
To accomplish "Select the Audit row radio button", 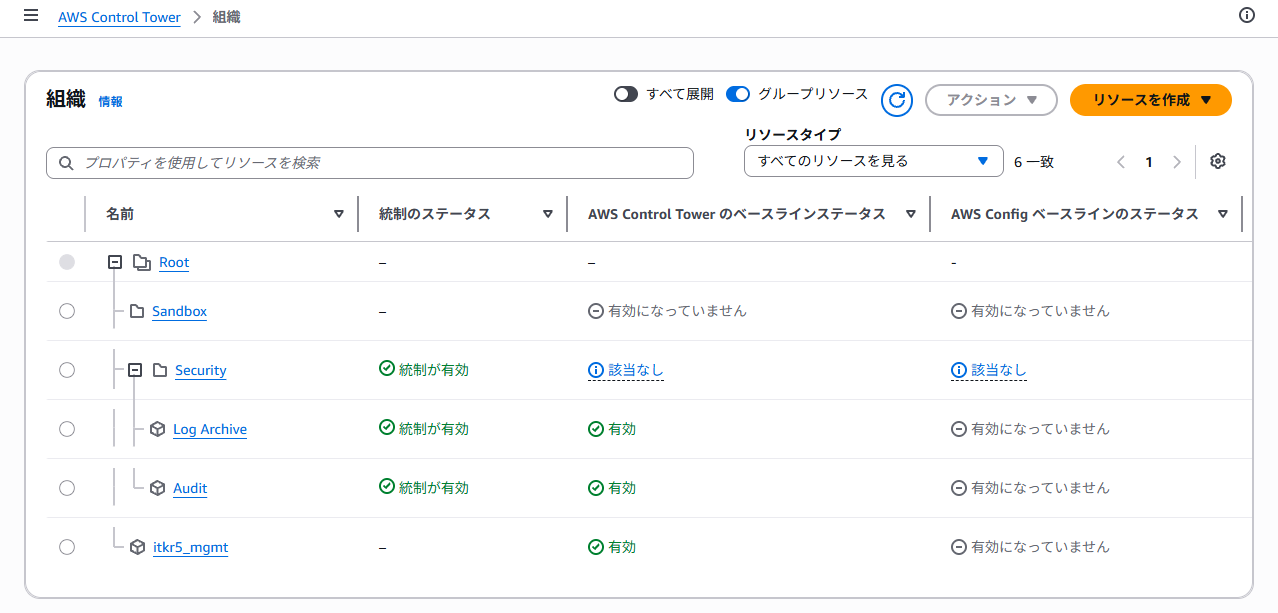I will 67,488.
